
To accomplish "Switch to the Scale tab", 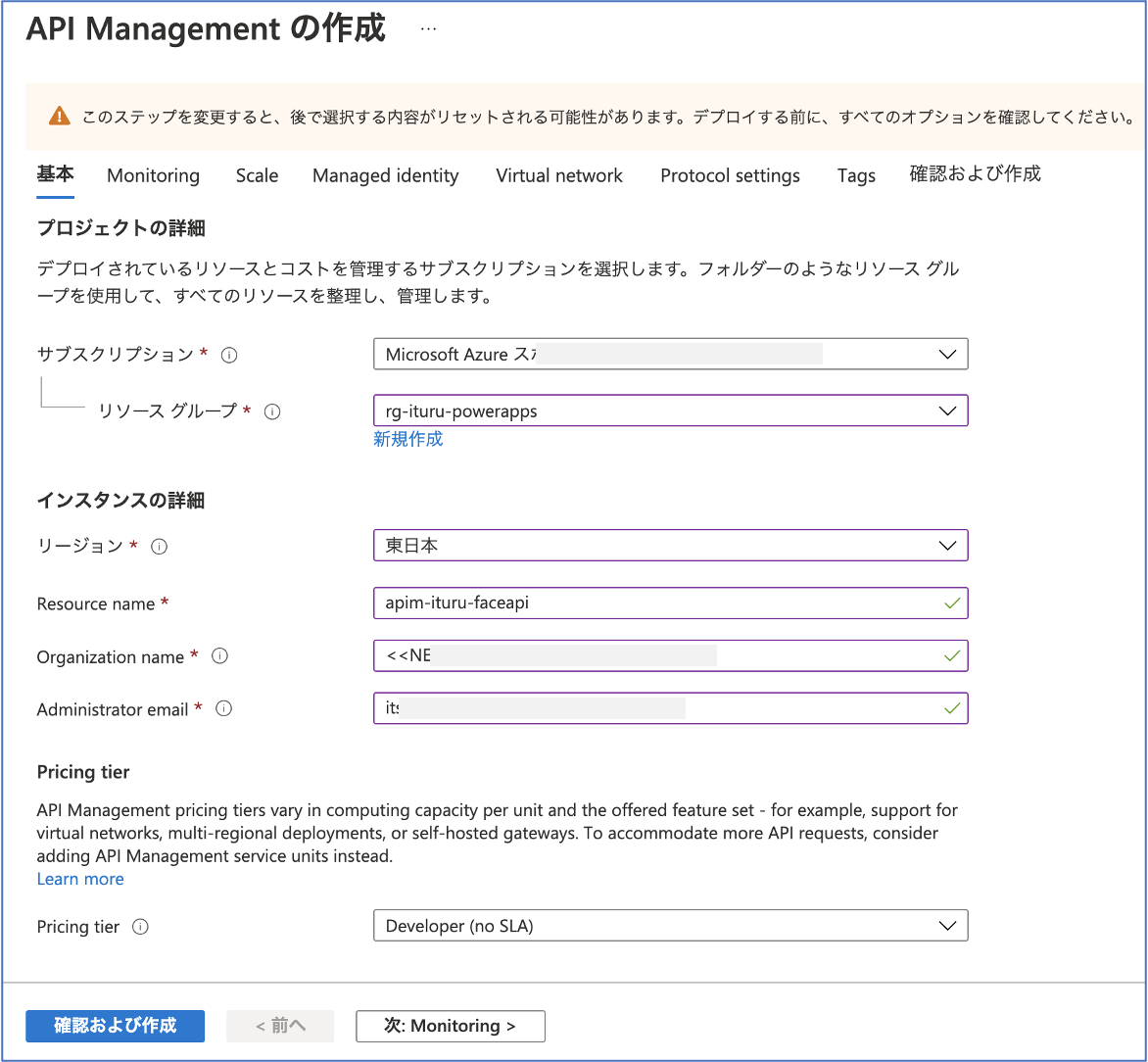I will point(257,175).
